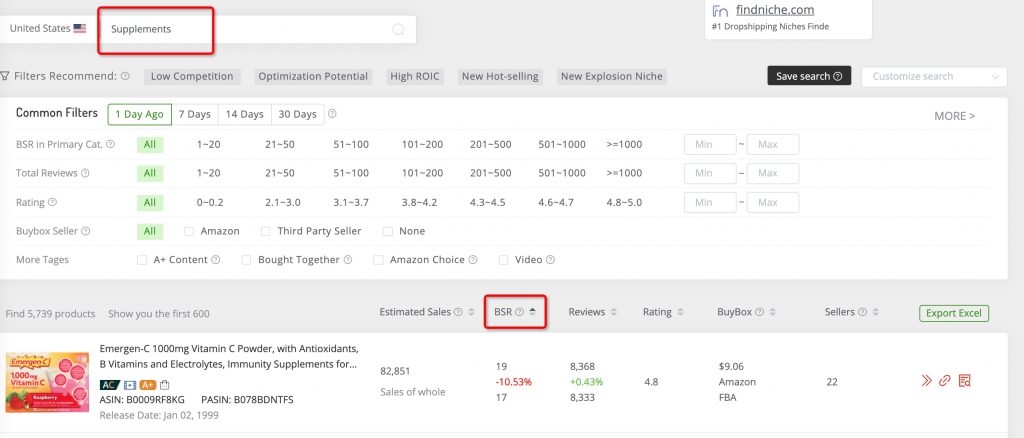Open help icon for BuyBox column

tap(760, 312)
